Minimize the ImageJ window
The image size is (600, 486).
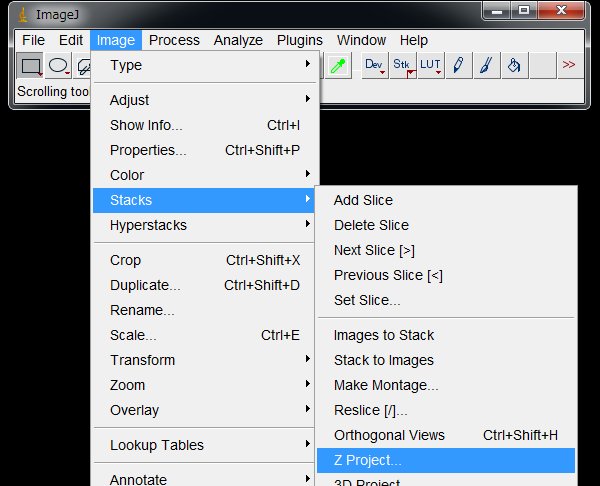click(x=497, y=10)
